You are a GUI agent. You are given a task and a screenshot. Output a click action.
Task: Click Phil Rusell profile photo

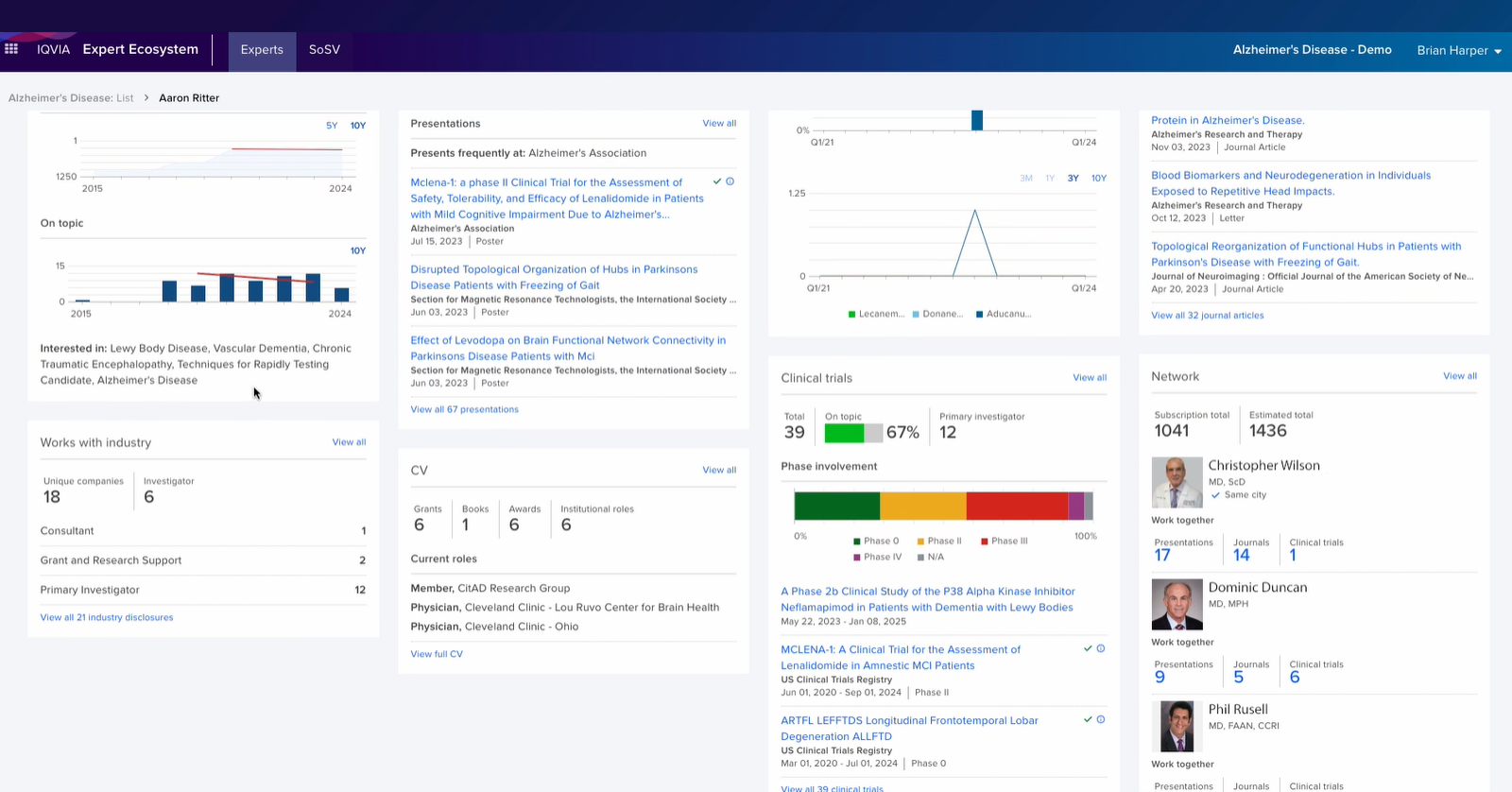tap(1177, 726)
